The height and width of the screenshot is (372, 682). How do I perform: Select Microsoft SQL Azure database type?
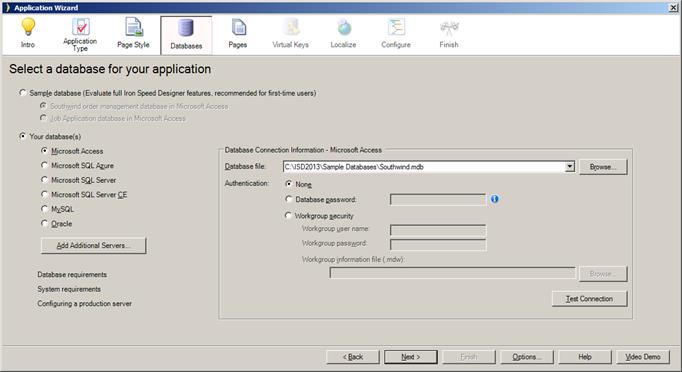pos(44,165)
